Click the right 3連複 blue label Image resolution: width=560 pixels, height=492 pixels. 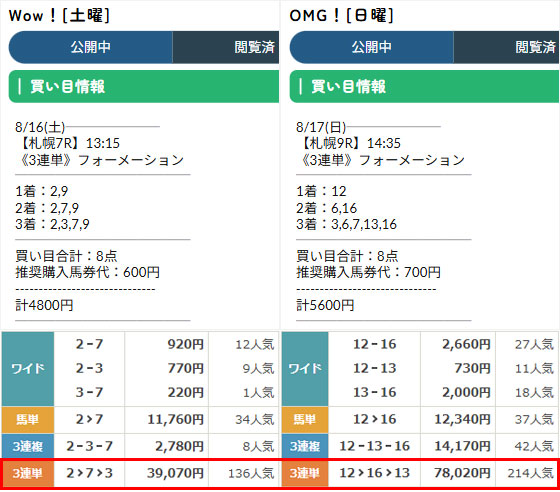pyautogui.click(x=305, y=446)
